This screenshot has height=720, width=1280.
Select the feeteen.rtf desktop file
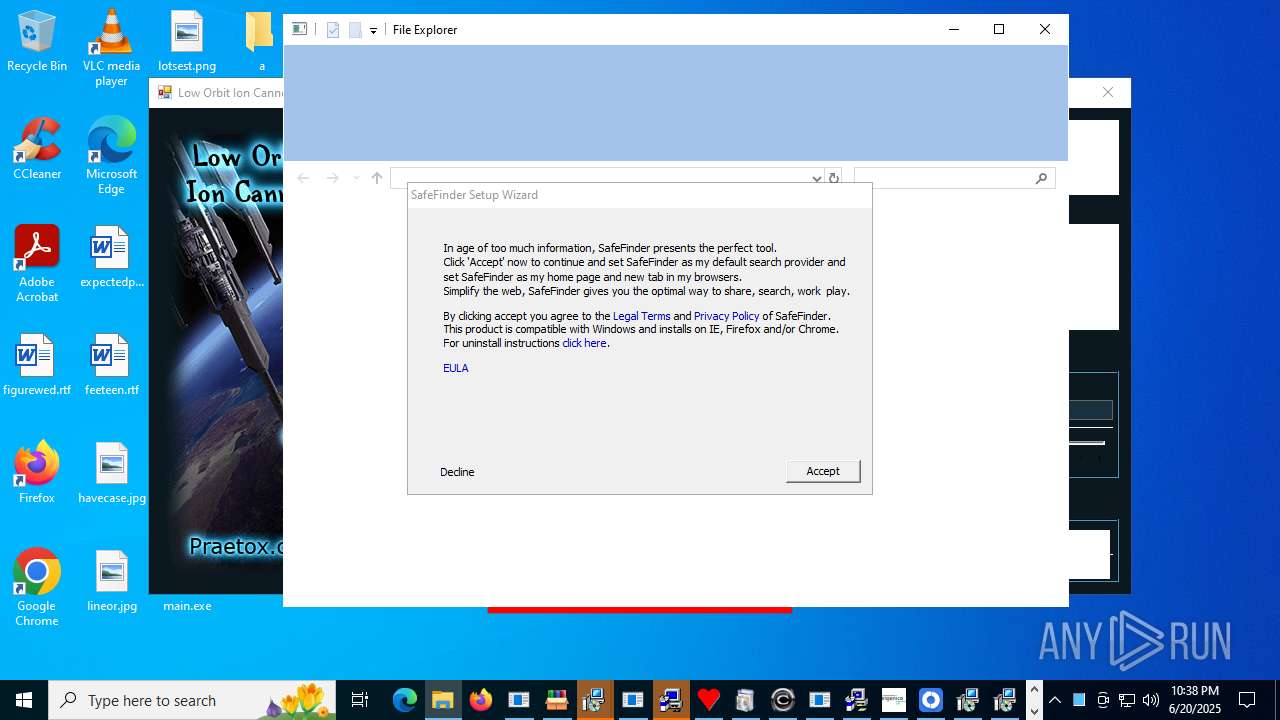111,365
